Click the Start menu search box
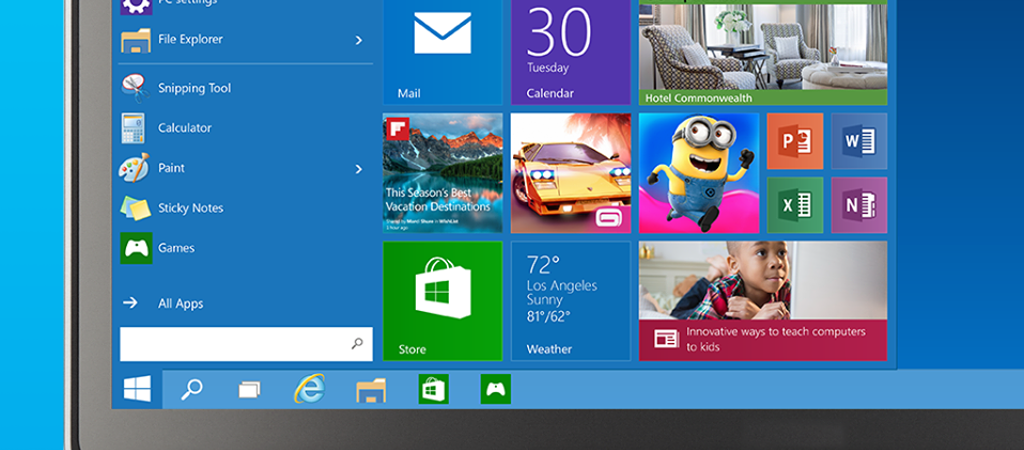1024x450 pixels. 246,344
